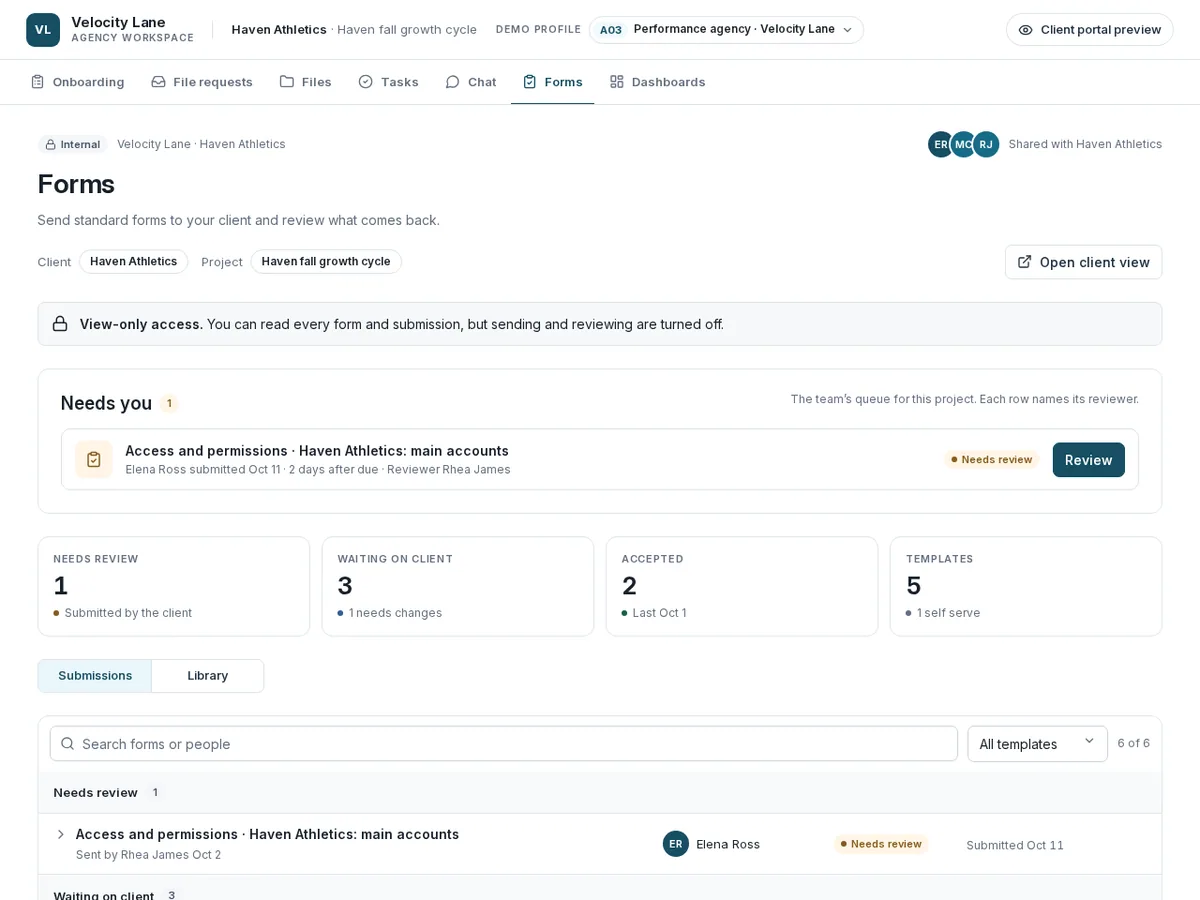This screenshot has height=900, width=1200.
Task: Click the Internal lock badge
Action: pos(73,144)
